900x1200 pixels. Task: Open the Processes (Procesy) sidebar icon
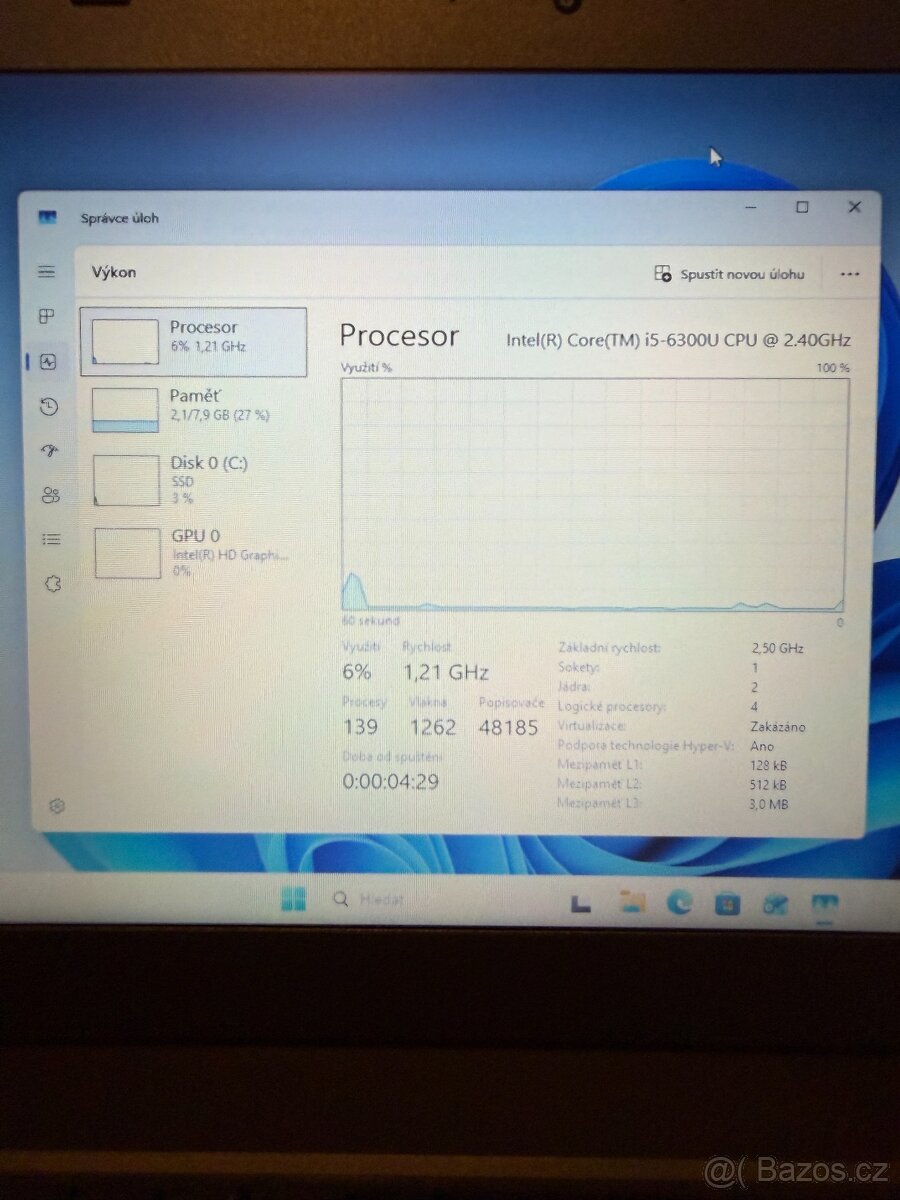coord(47,317)
